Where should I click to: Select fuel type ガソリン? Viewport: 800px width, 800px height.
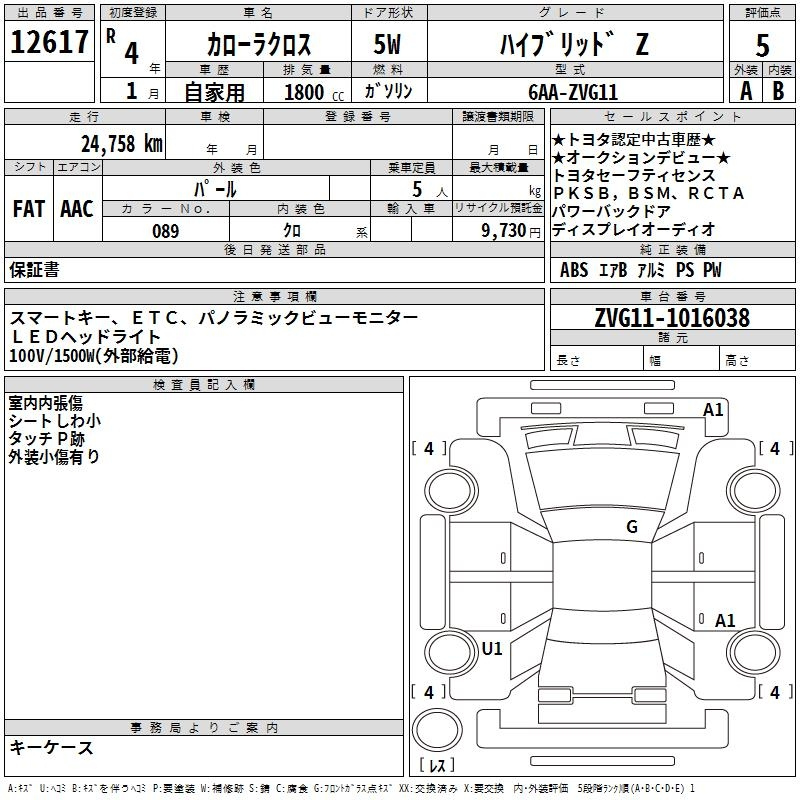(x=388, y=91)
